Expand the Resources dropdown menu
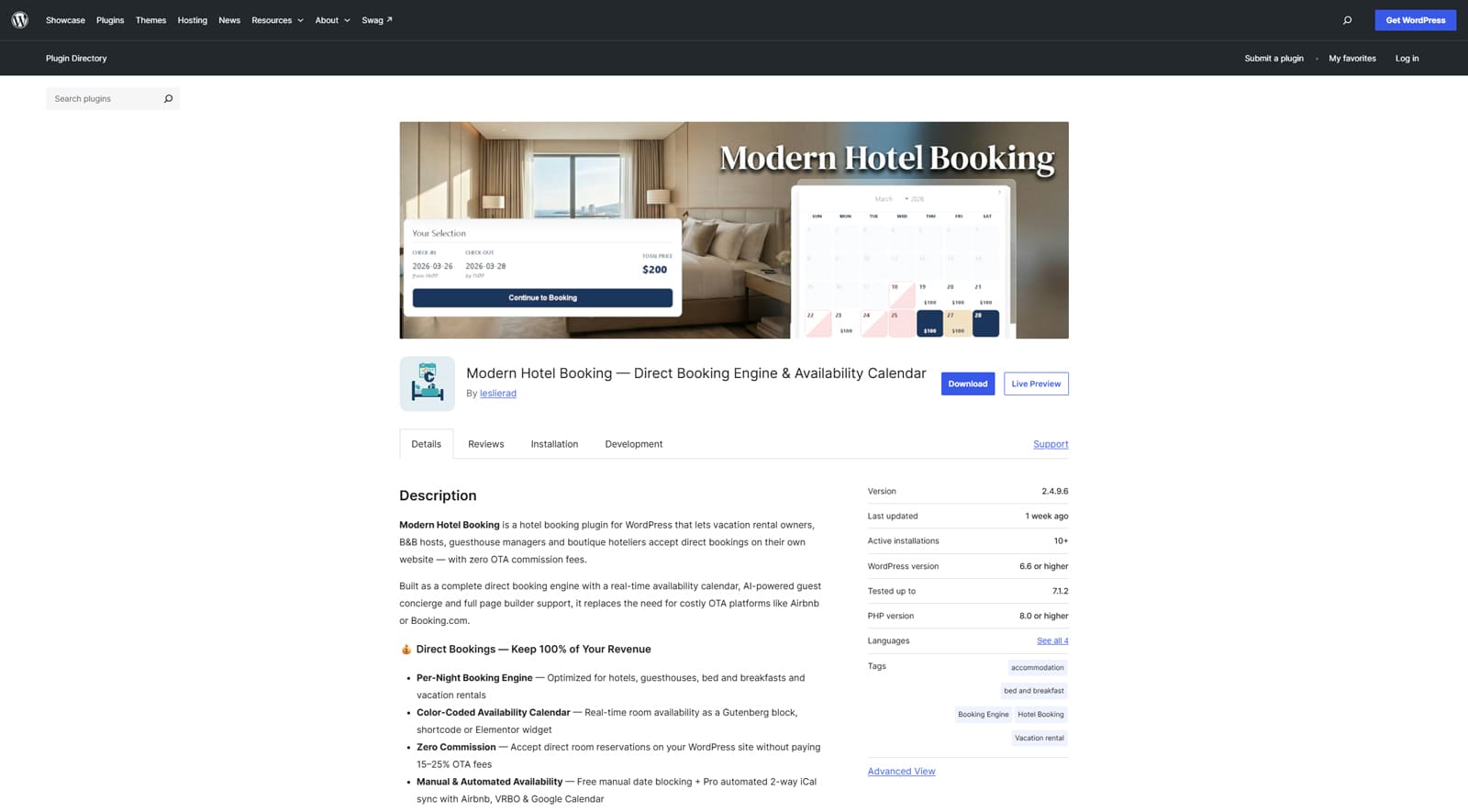 pos(277,20)
